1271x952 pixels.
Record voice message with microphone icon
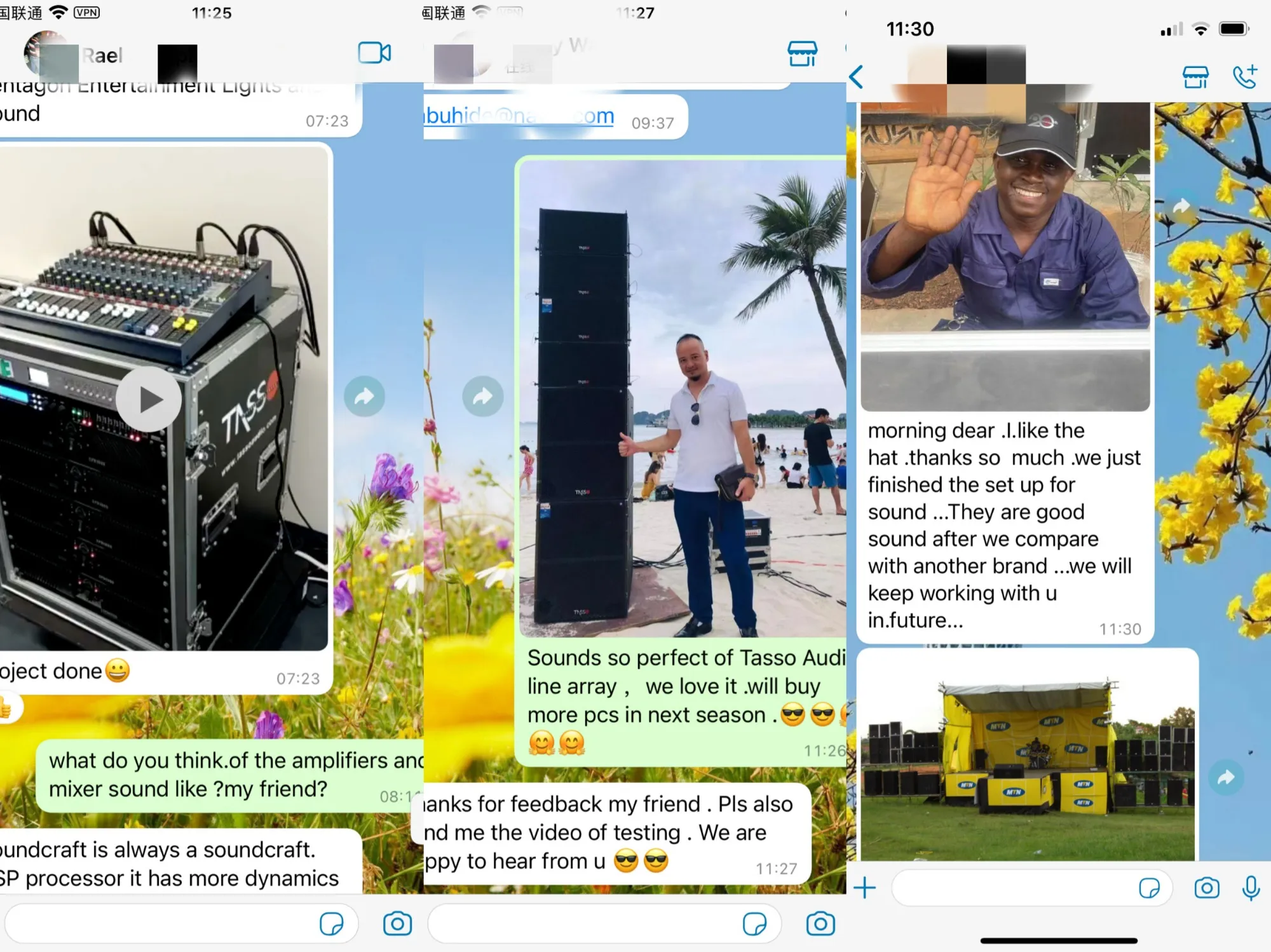click(x=1251, y=887)
